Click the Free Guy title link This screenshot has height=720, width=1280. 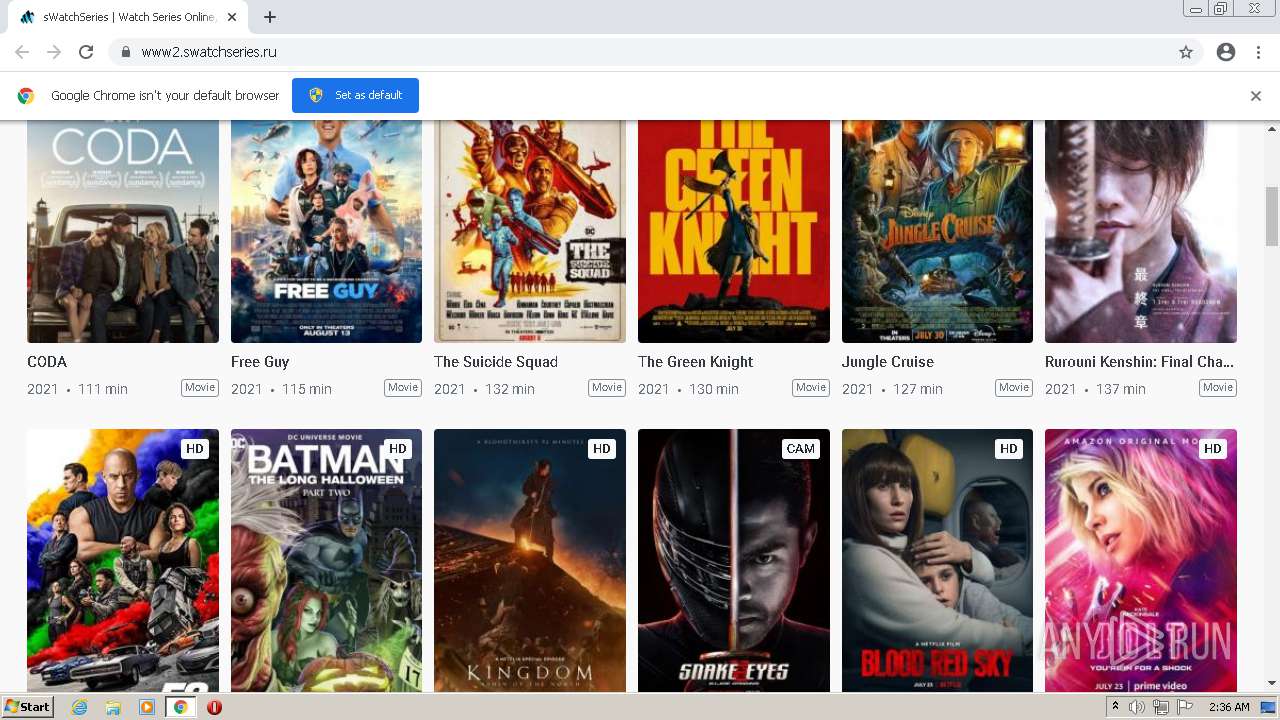point(260,362)
